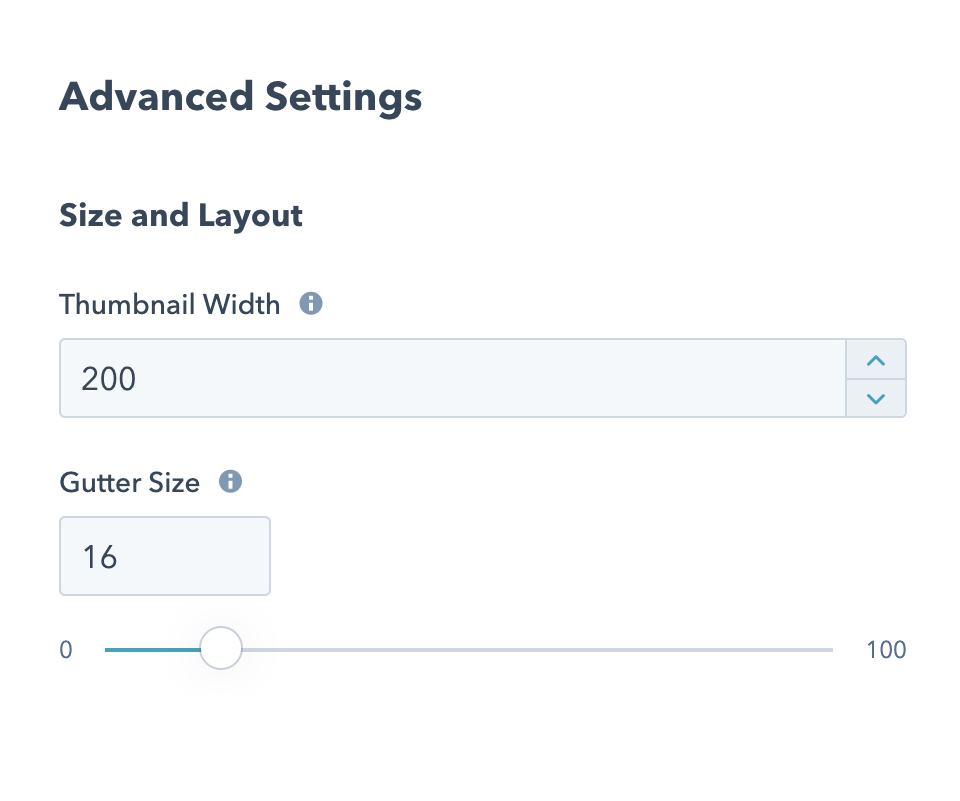Screen dimensions: 960x801
Task: Click the info icon next to Thumbnail Width
Action: [x=311, y=304]
